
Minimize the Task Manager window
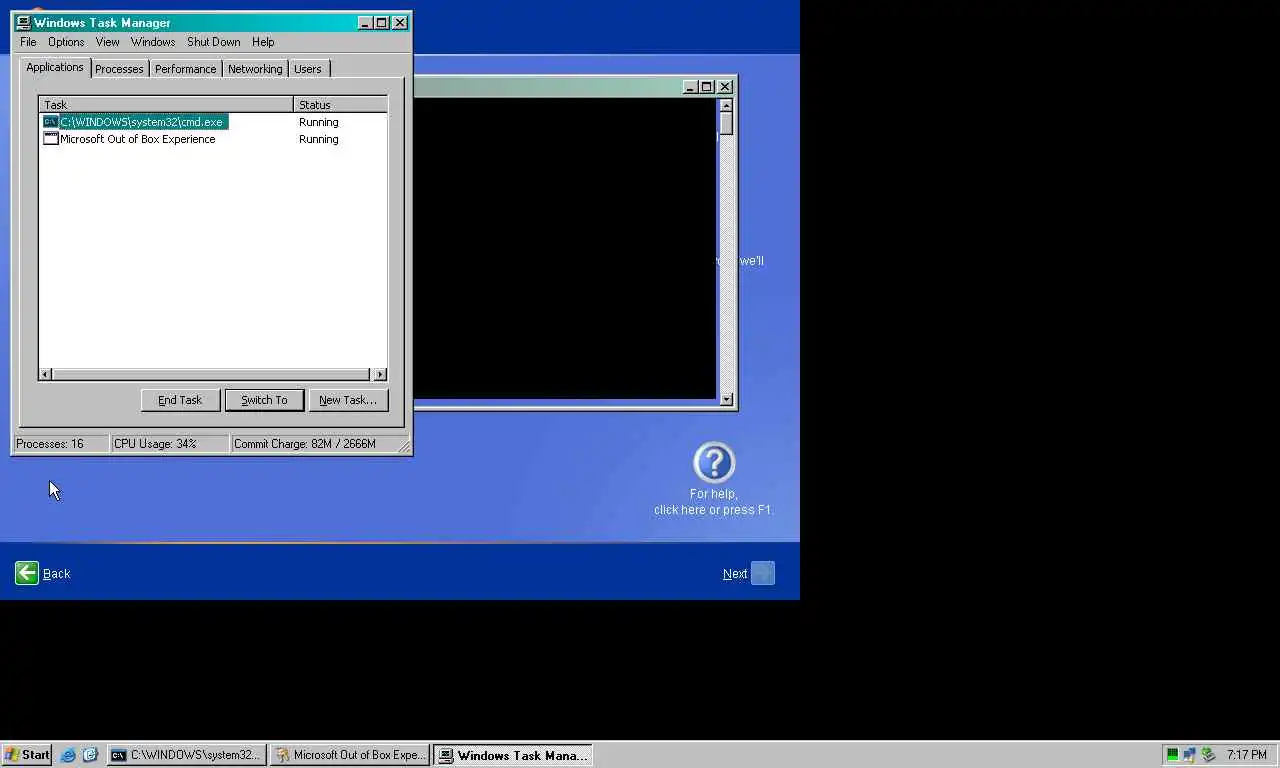coord(365,22)
